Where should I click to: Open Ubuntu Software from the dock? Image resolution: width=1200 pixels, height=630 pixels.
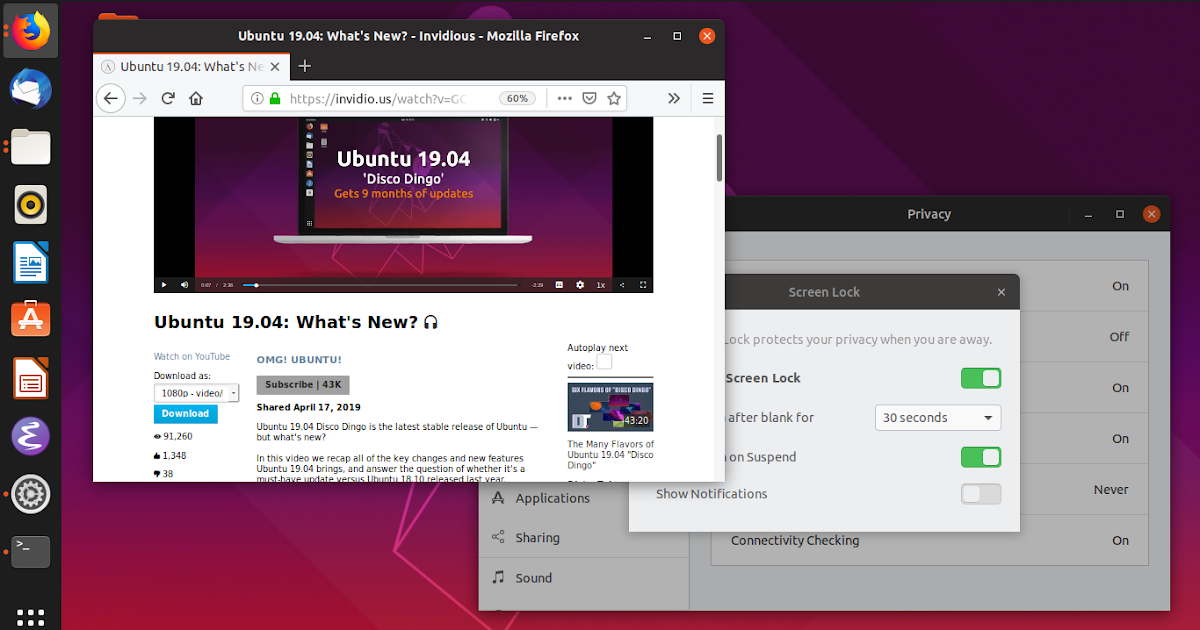coord(31,320)
